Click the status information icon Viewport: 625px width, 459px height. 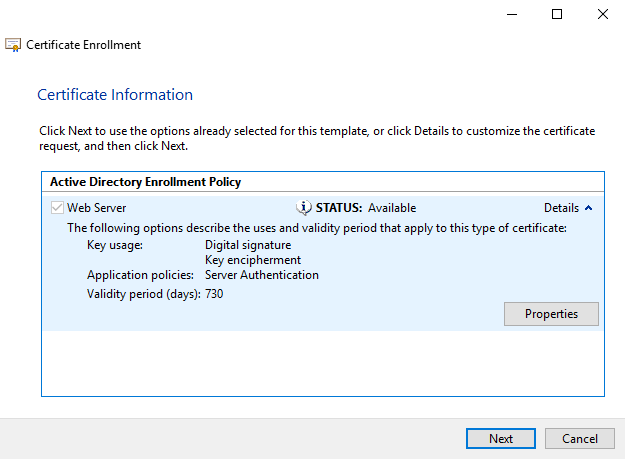point(304,208)
